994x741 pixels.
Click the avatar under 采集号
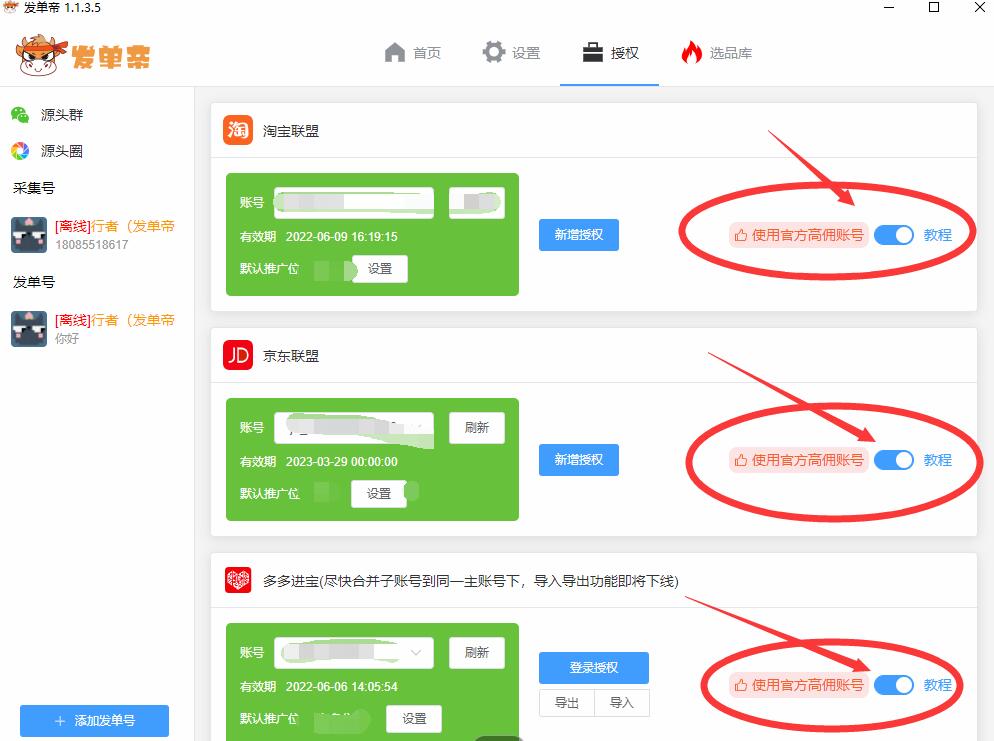click(x=29, y=235)
